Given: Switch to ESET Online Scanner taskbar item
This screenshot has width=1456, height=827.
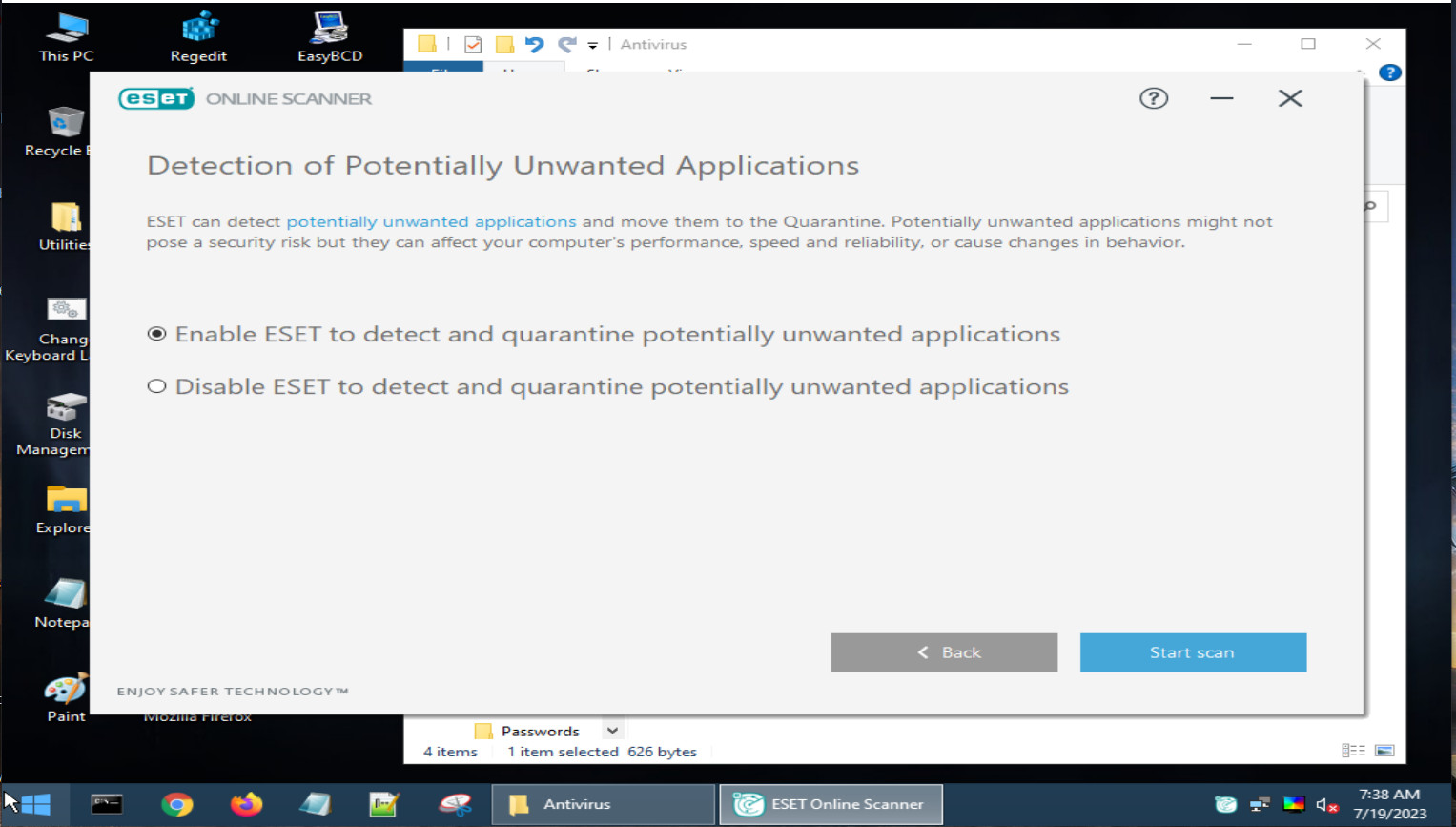Looking at the screenshot, I should coord(831,804).
